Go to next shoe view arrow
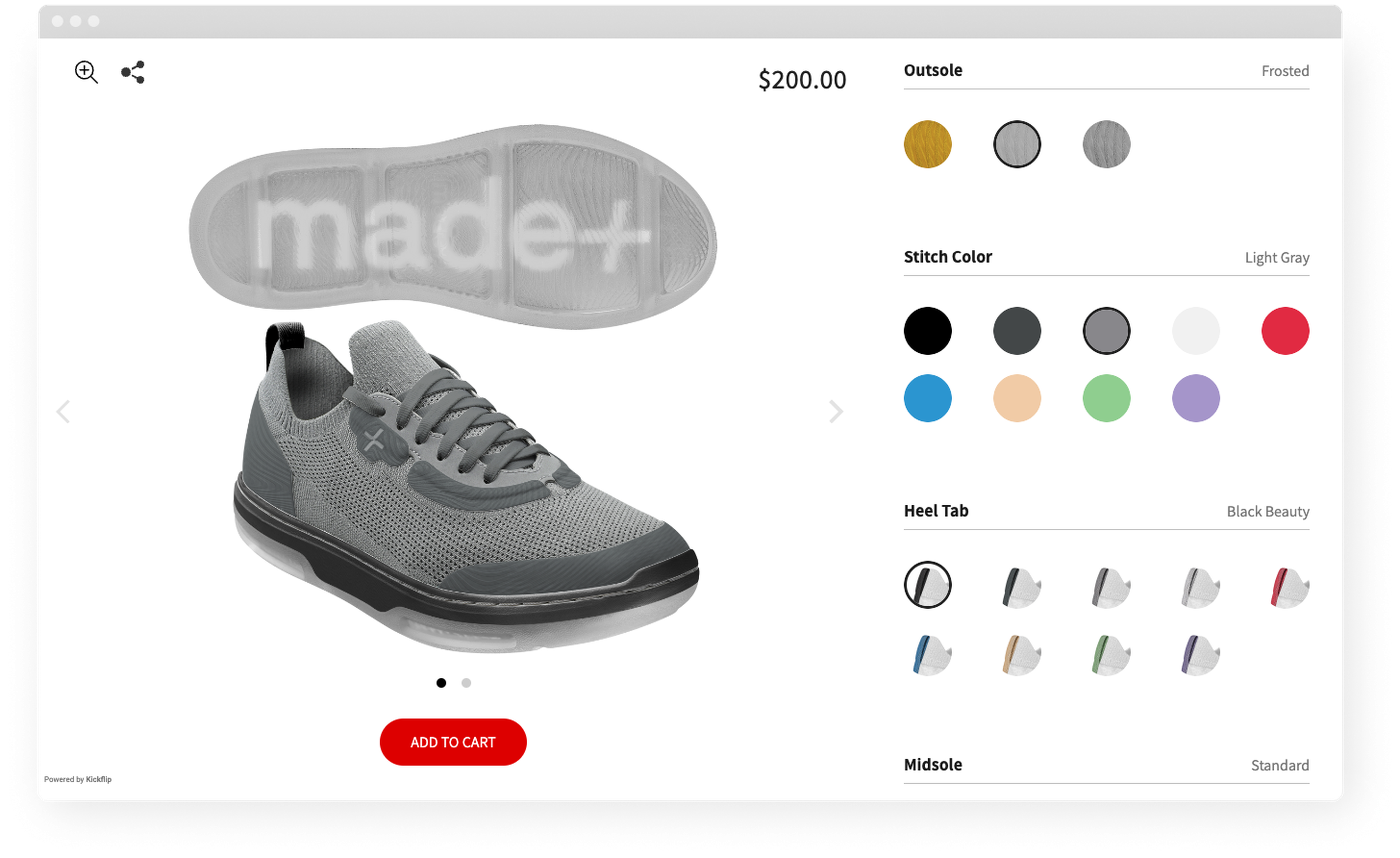This screenshot has height=858, width=1400. coord(835,412)
